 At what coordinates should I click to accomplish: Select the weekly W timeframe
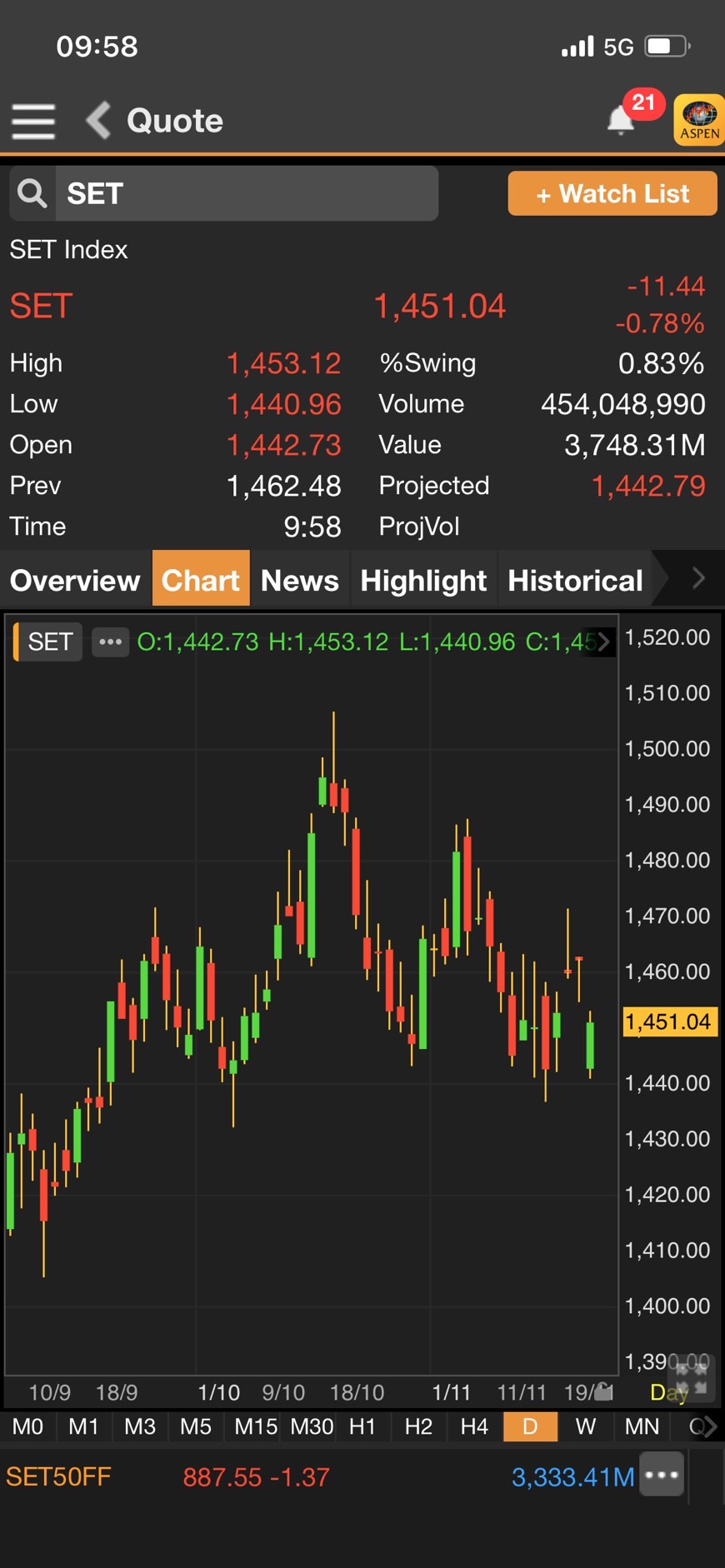click(x=586, y=1426)
